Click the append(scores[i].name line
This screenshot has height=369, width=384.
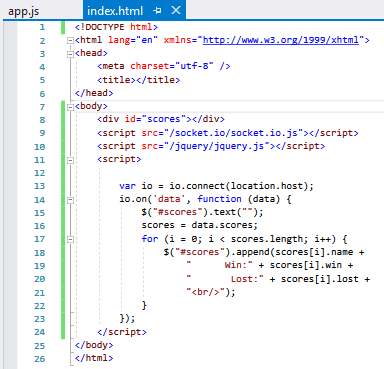pyautogui.click(x=264, y=252)
